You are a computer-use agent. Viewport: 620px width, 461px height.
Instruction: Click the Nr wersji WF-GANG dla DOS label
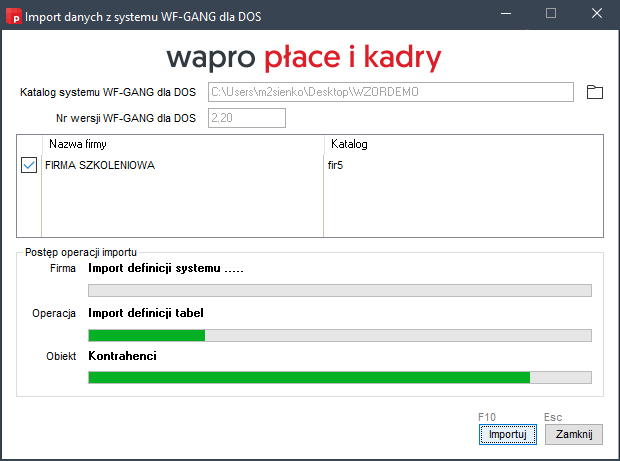point(126,118)
